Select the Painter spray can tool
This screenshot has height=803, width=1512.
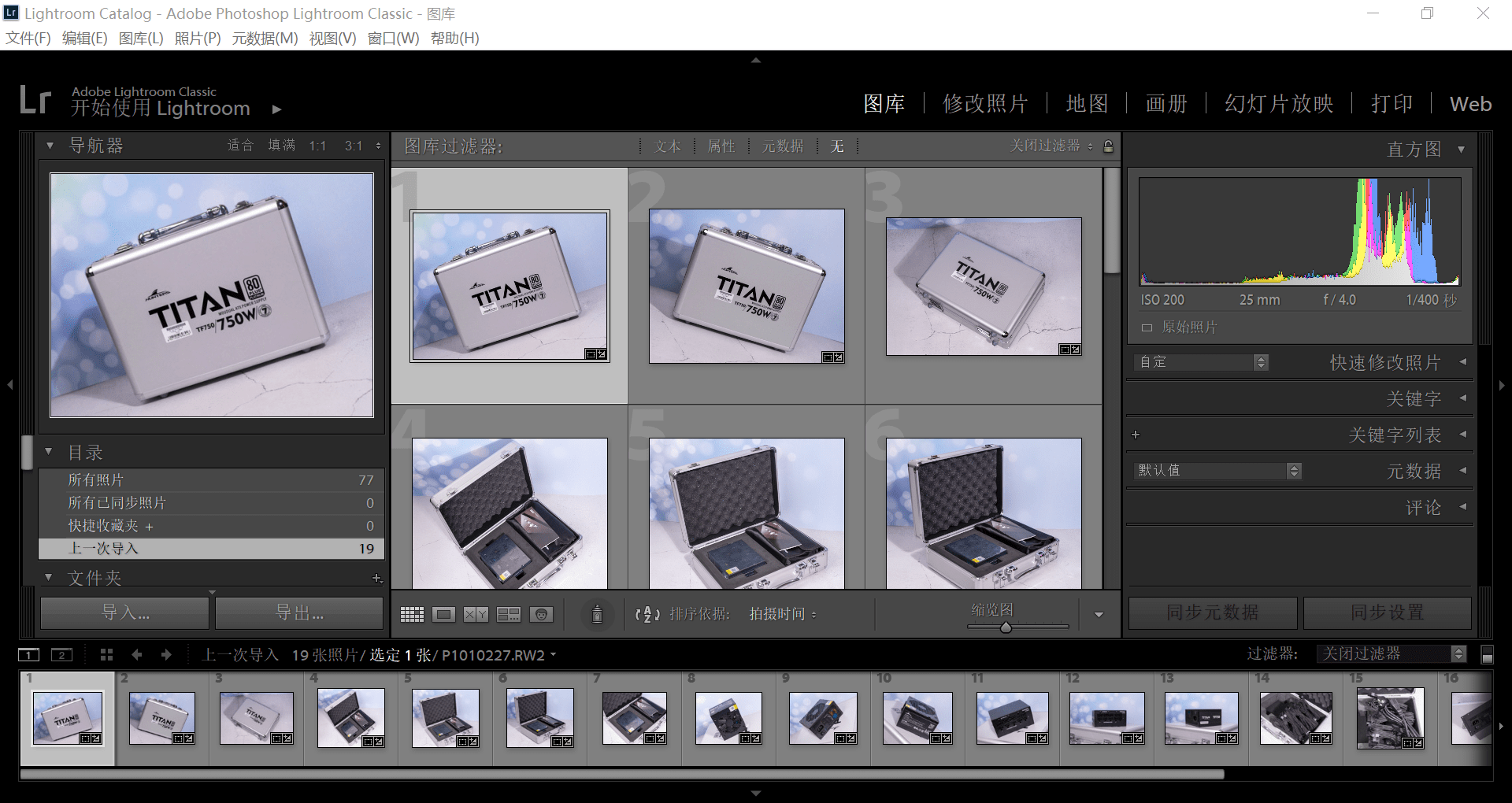click(597, 613)
